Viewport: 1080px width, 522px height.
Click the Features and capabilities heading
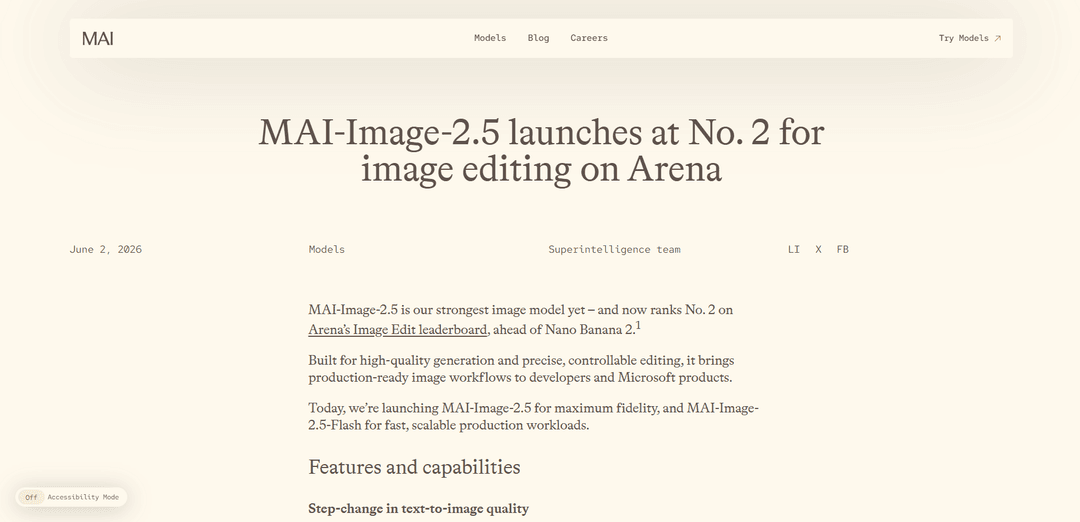[x=414, y=467]
